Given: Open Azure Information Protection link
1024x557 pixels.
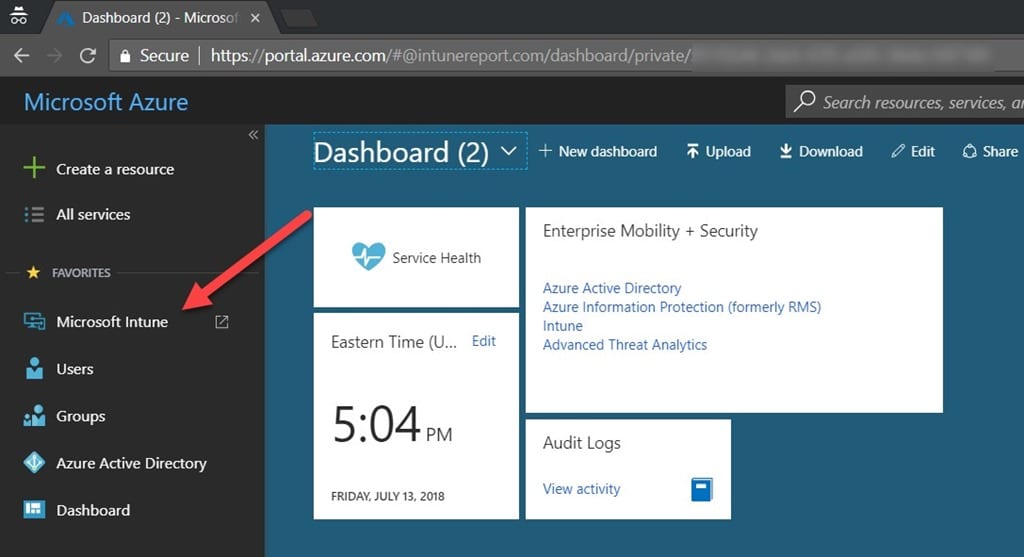Looking at the screenshot, I should [681, 307].
